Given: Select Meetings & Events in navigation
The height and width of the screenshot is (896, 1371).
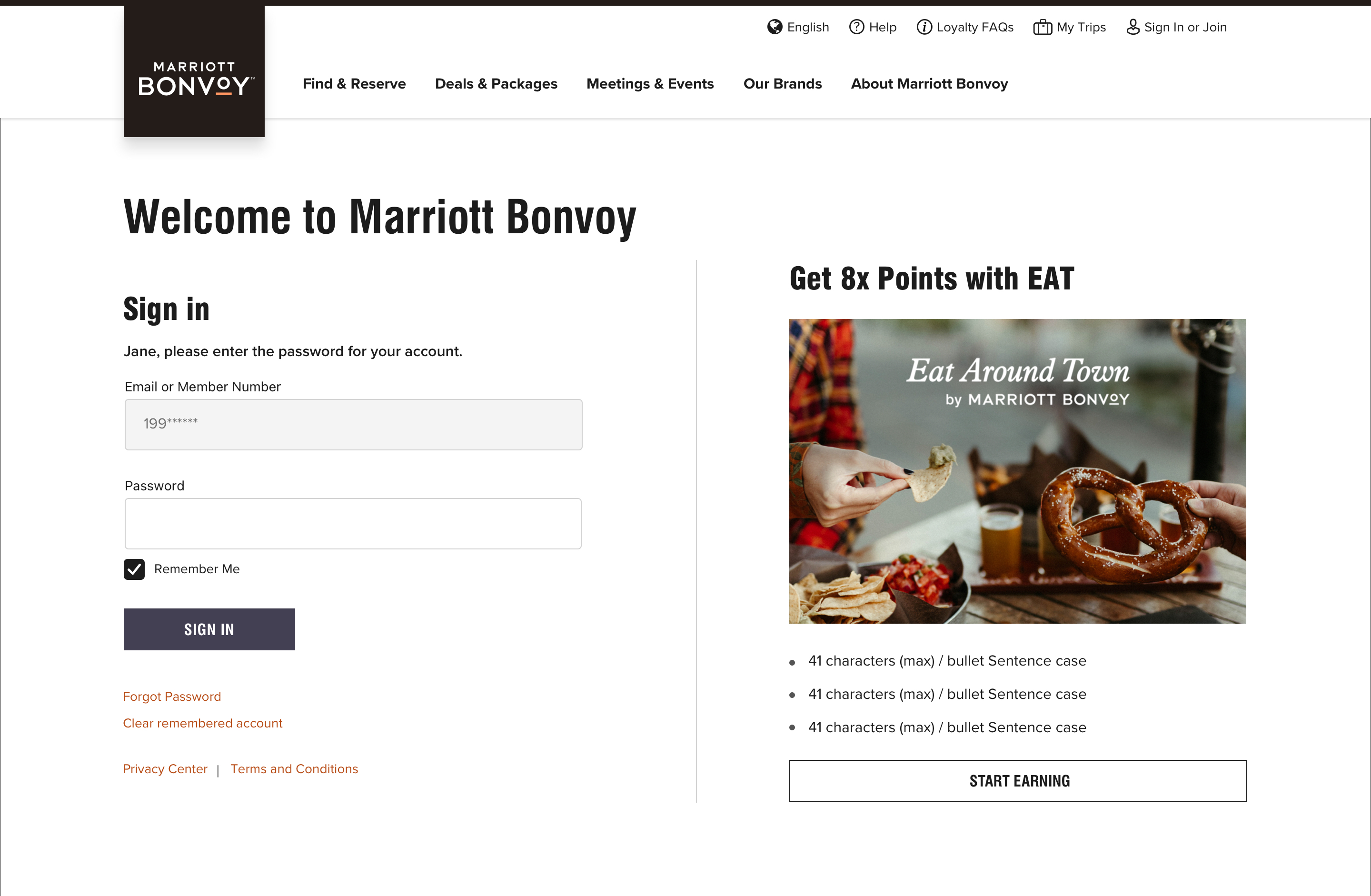Looking at the screenshot, I should click(650, 84).
